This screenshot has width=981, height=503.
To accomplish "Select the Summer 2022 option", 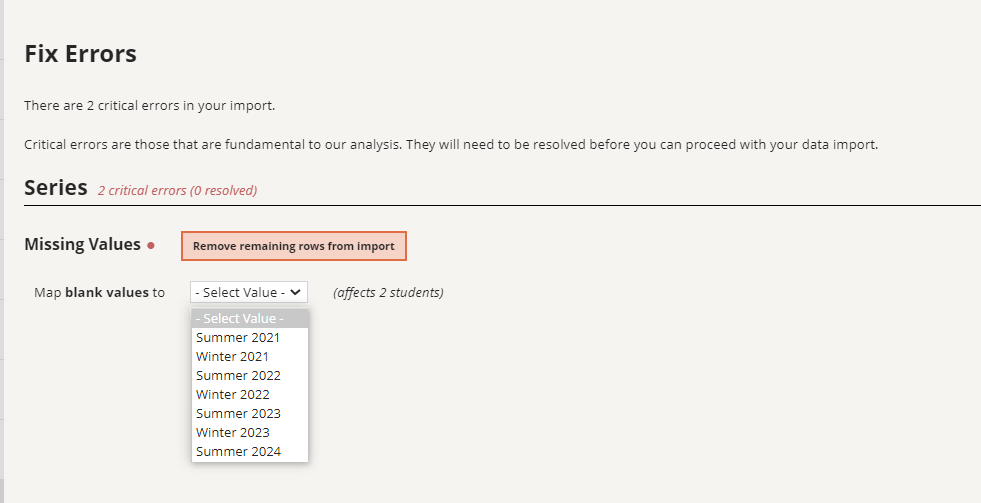I will click(x=250, y=375).
